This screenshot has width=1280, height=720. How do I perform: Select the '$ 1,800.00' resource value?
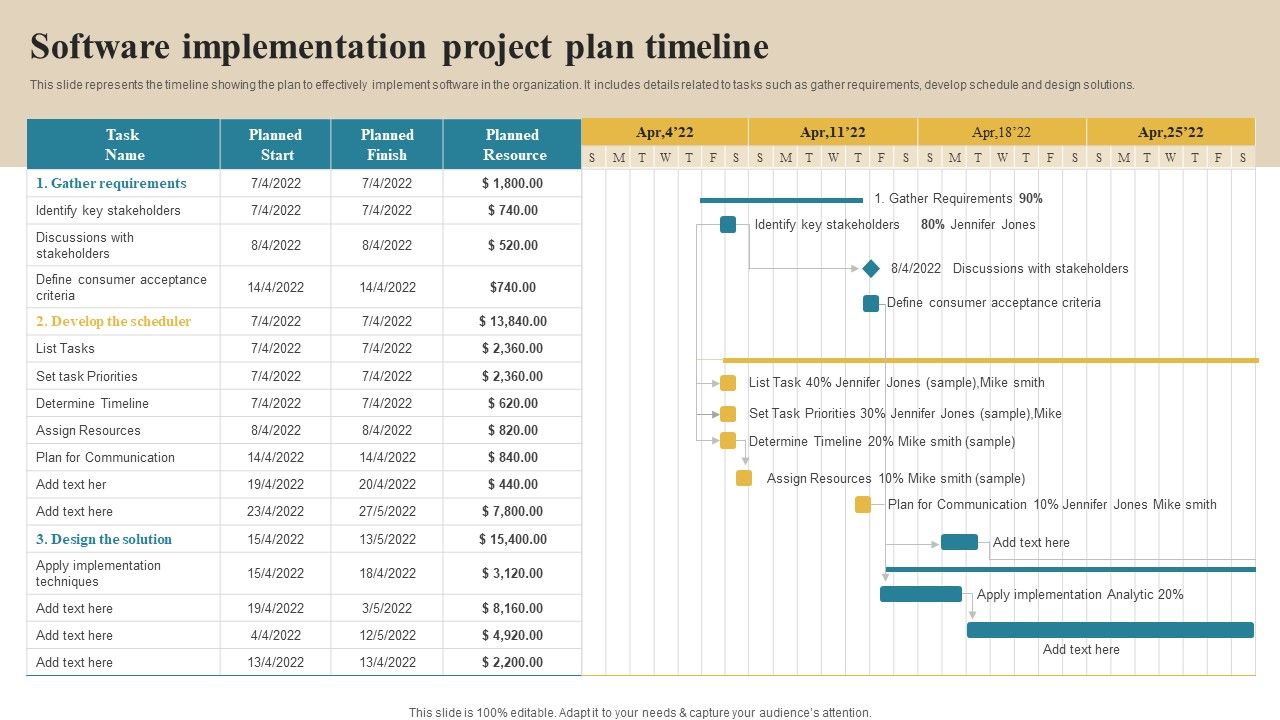[x=512, y=183]
